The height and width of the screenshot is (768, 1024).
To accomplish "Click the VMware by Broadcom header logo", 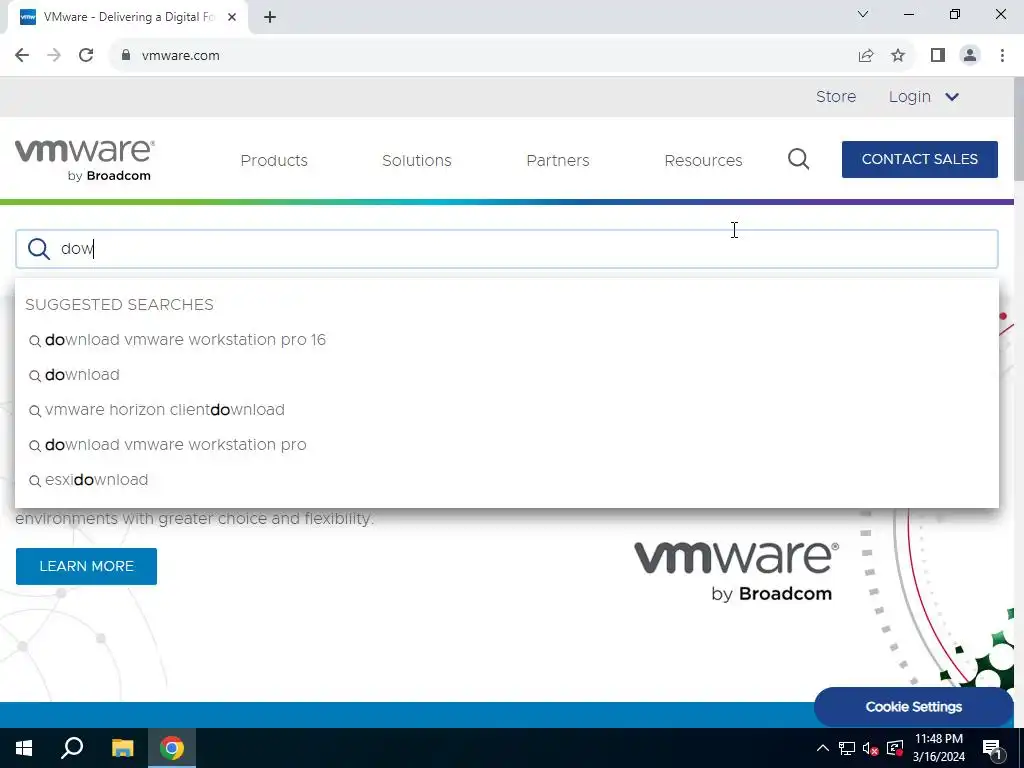I will (x=85, y=160).
